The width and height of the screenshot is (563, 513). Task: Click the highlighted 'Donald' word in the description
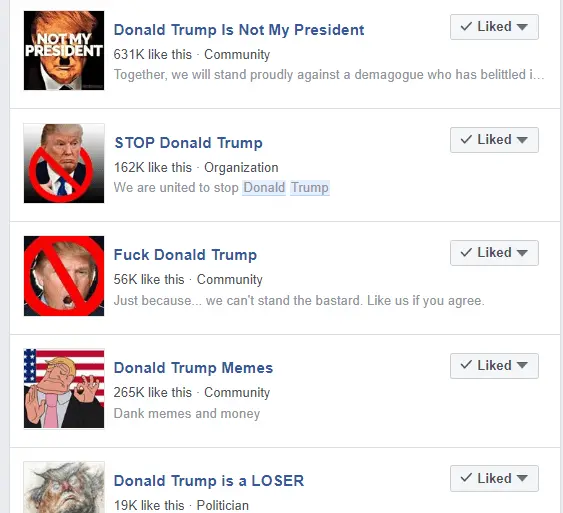(x=264, y=188)
